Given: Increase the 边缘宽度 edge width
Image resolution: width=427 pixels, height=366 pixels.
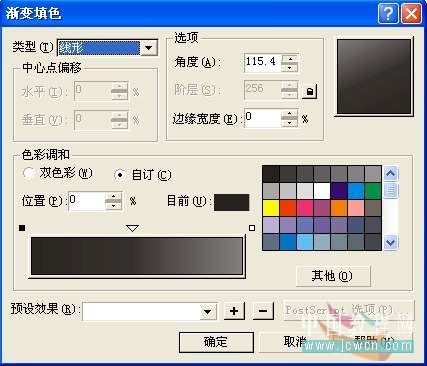Looking at the screenshot, I should [x=289, y=115].
